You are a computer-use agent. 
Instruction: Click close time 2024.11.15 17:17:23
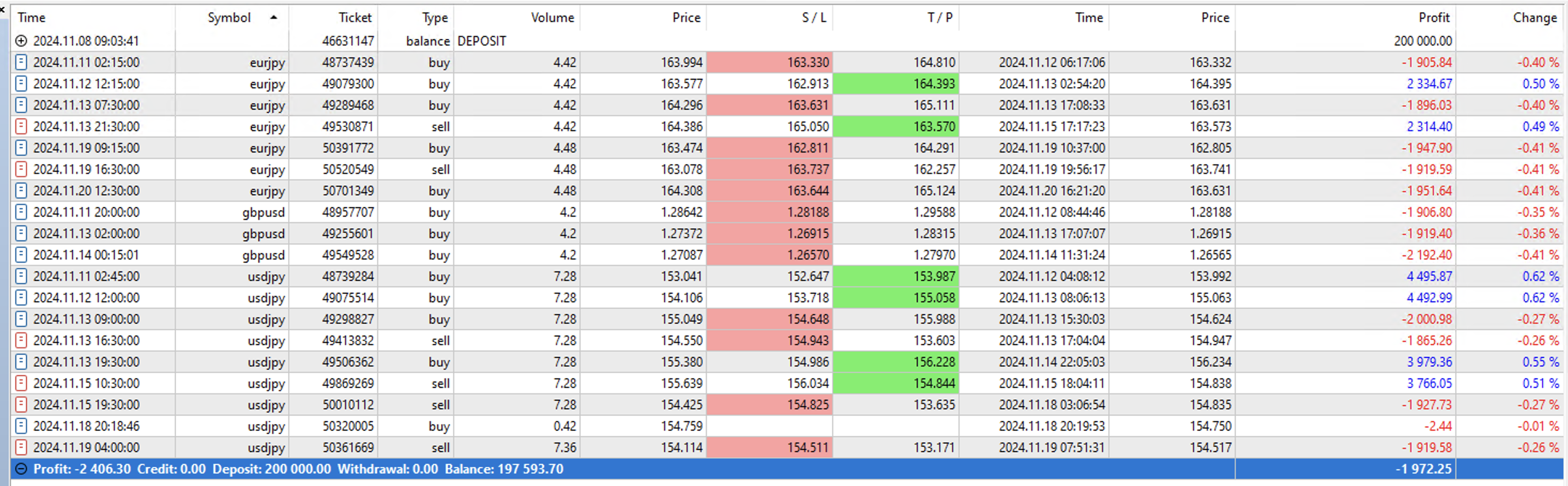pyautogui.click(x=1052, y=126)
